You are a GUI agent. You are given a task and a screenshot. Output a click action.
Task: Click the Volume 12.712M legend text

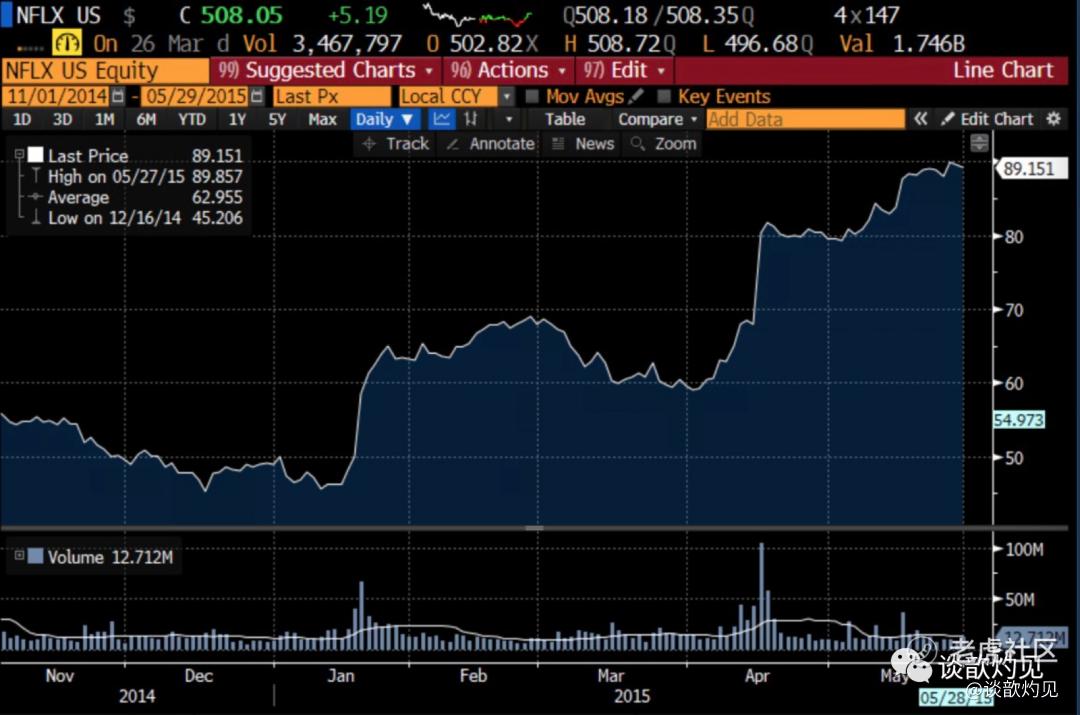tap(110, 557)
